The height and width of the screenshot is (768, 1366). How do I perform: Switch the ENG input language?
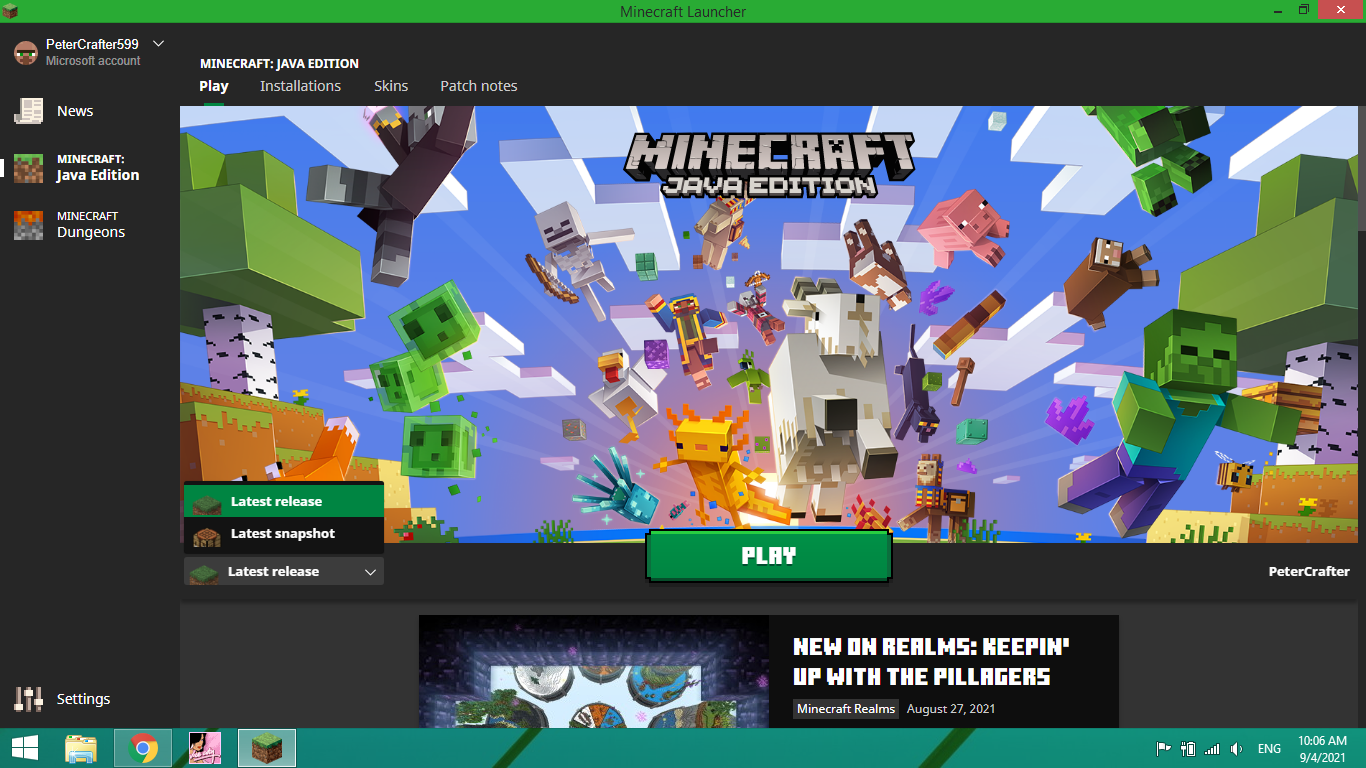(x=1269, y=748)
